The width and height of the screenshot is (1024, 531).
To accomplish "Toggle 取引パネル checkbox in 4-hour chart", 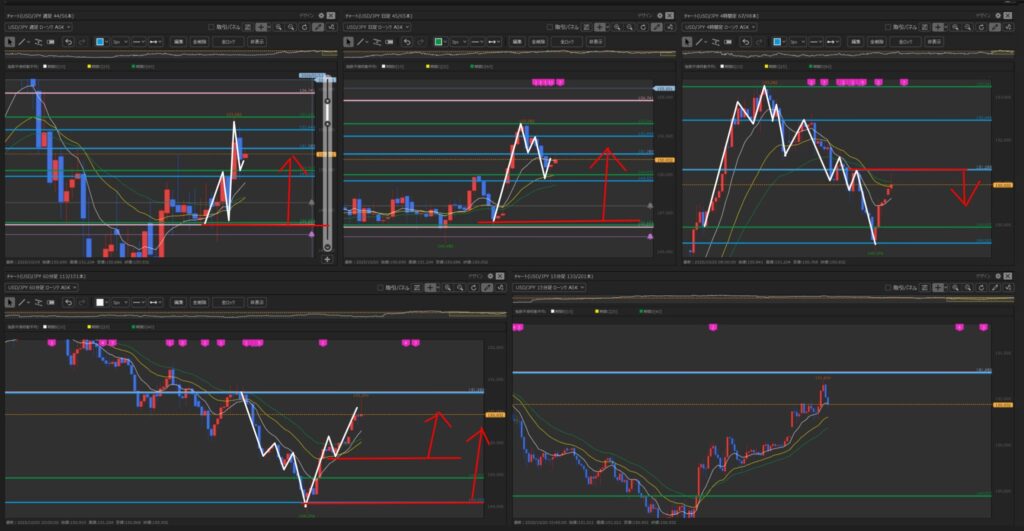I will (x=888, y=29).
